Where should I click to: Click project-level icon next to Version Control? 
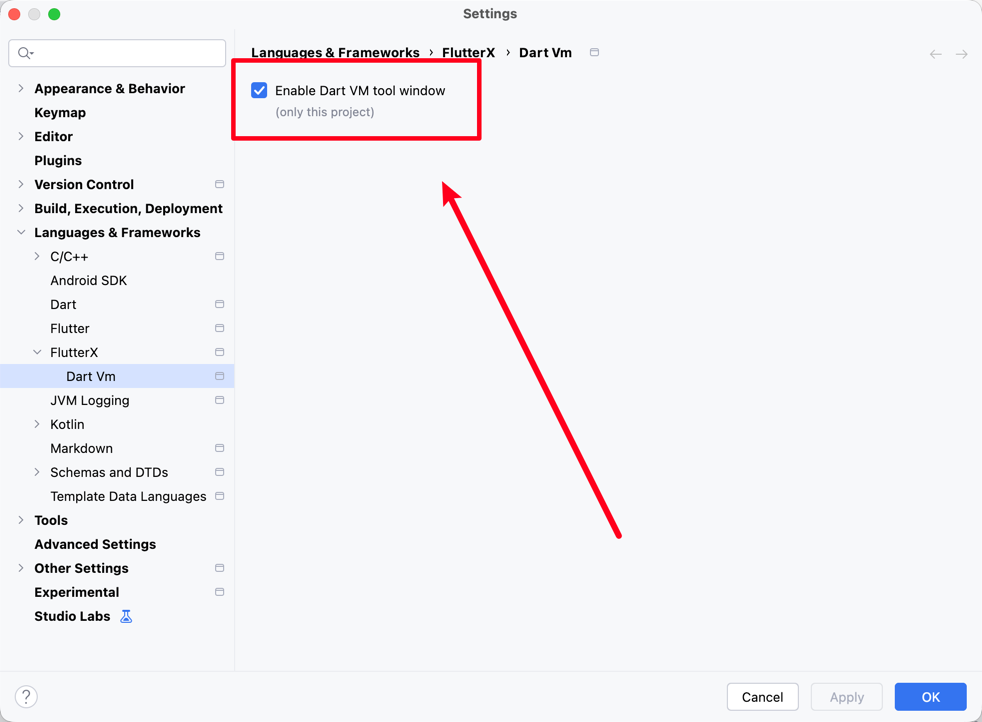pyautogui.click(x=219, y=185)
